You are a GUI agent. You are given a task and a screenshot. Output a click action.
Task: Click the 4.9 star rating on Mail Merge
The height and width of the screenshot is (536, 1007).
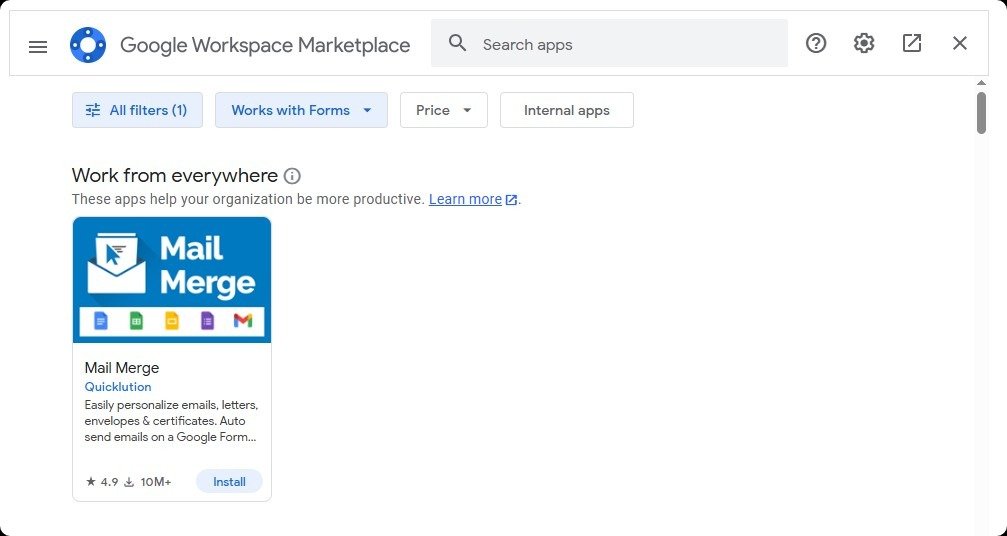tap(102, 482)
